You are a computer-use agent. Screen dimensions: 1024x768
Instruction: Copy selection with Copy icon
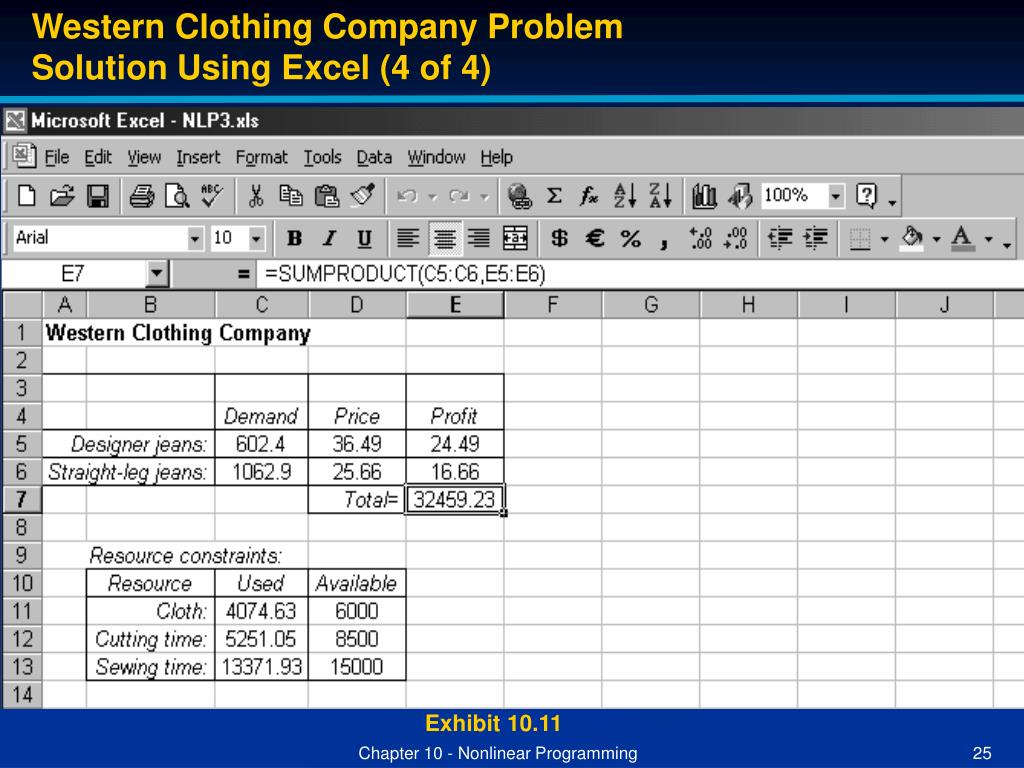(291, 195)
